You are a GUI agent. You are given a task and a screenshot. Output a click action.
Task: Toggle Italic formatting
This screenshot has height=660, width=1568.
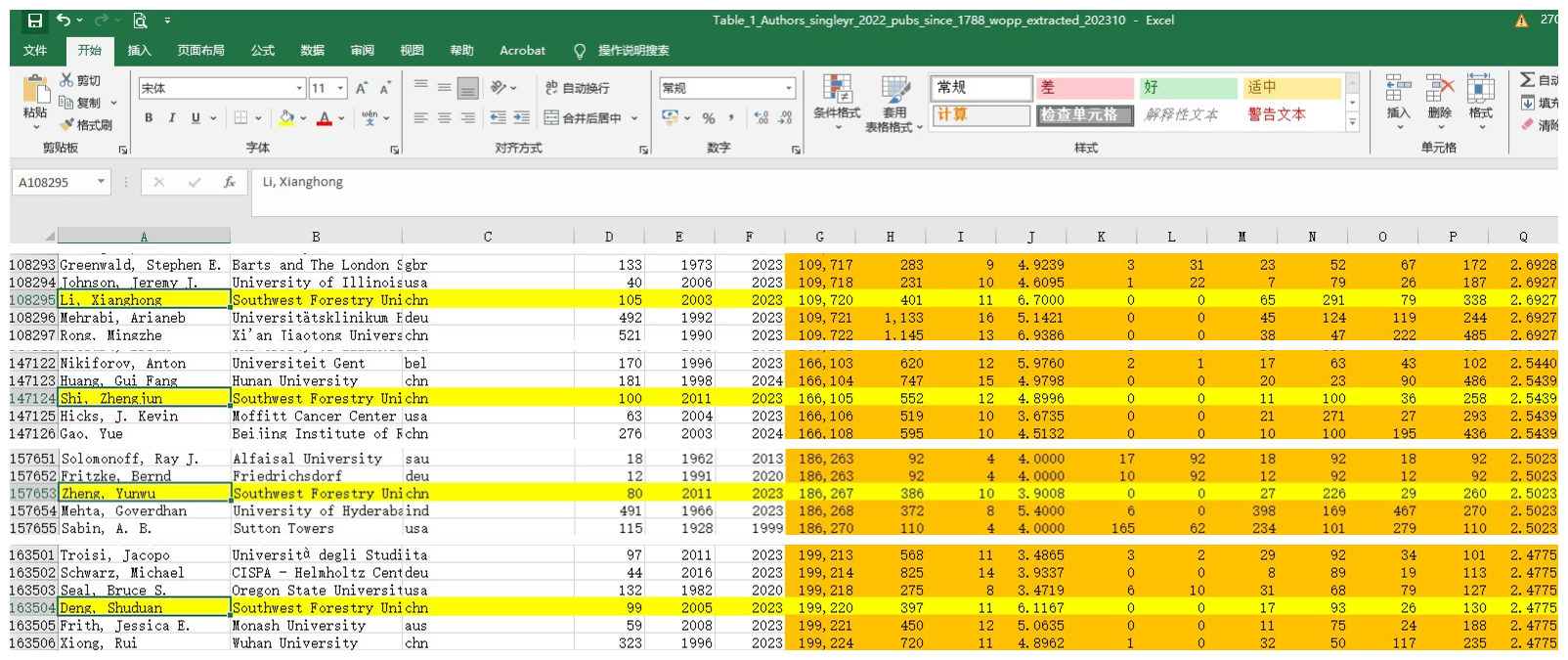[172, 118]
